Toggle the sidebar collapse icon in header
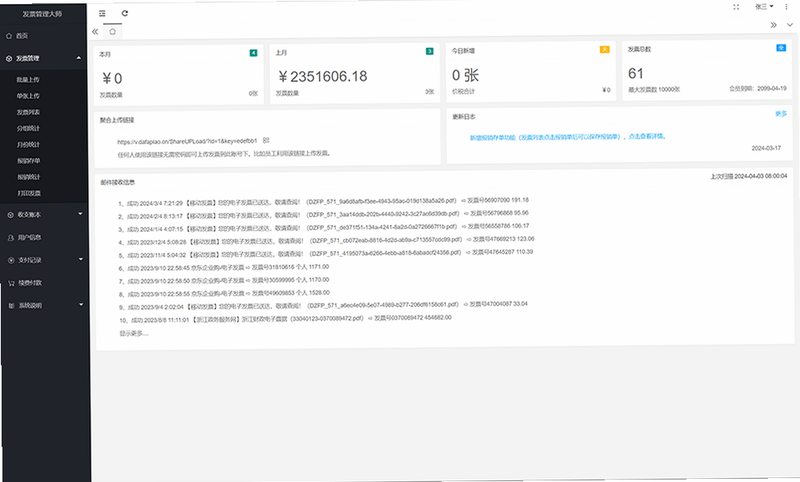 (102, 14)
